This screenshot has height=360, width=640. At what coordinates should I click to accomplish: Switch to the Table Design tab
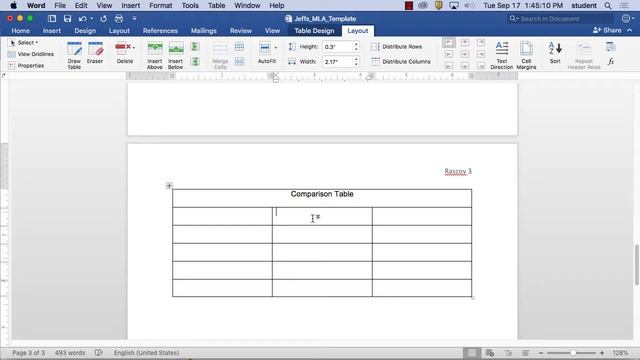[x=314, y=31]
